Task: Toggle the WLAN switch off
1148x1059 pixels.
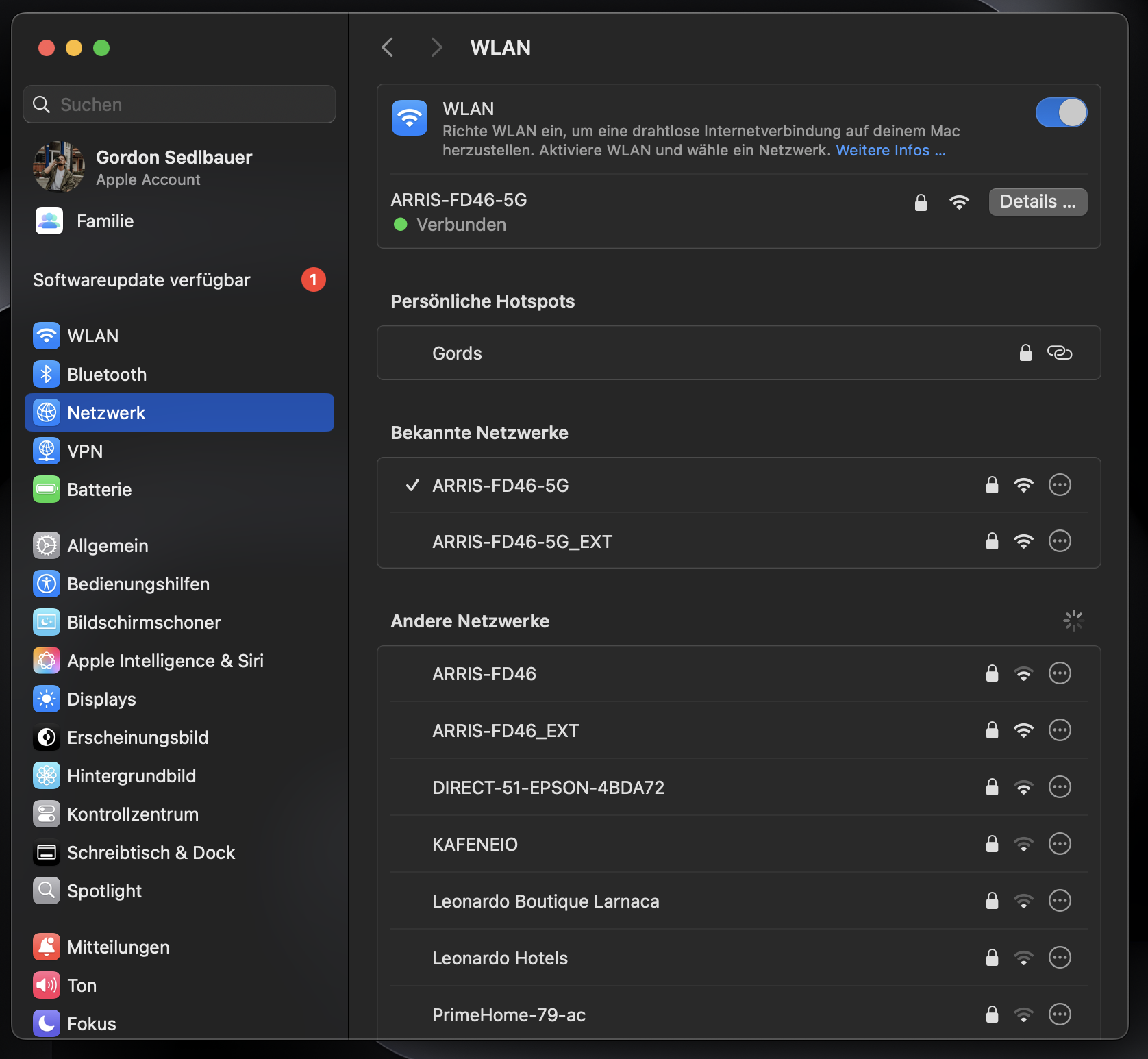Action: coord(1061,112)
